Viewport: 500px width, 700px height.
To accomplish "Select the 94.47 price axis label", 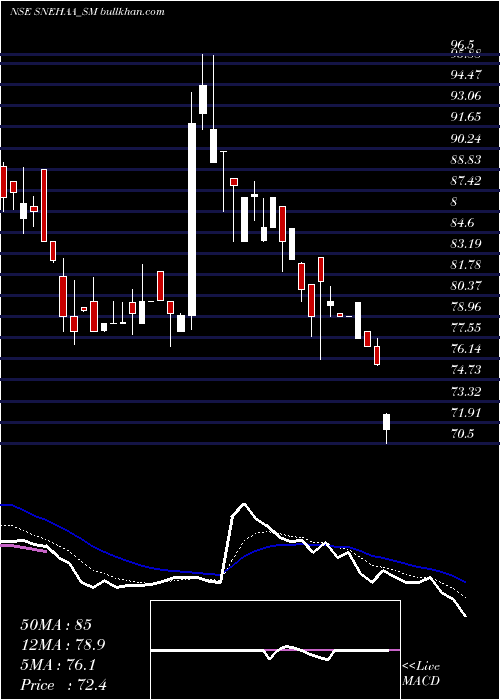I will [x=466, y=75].
